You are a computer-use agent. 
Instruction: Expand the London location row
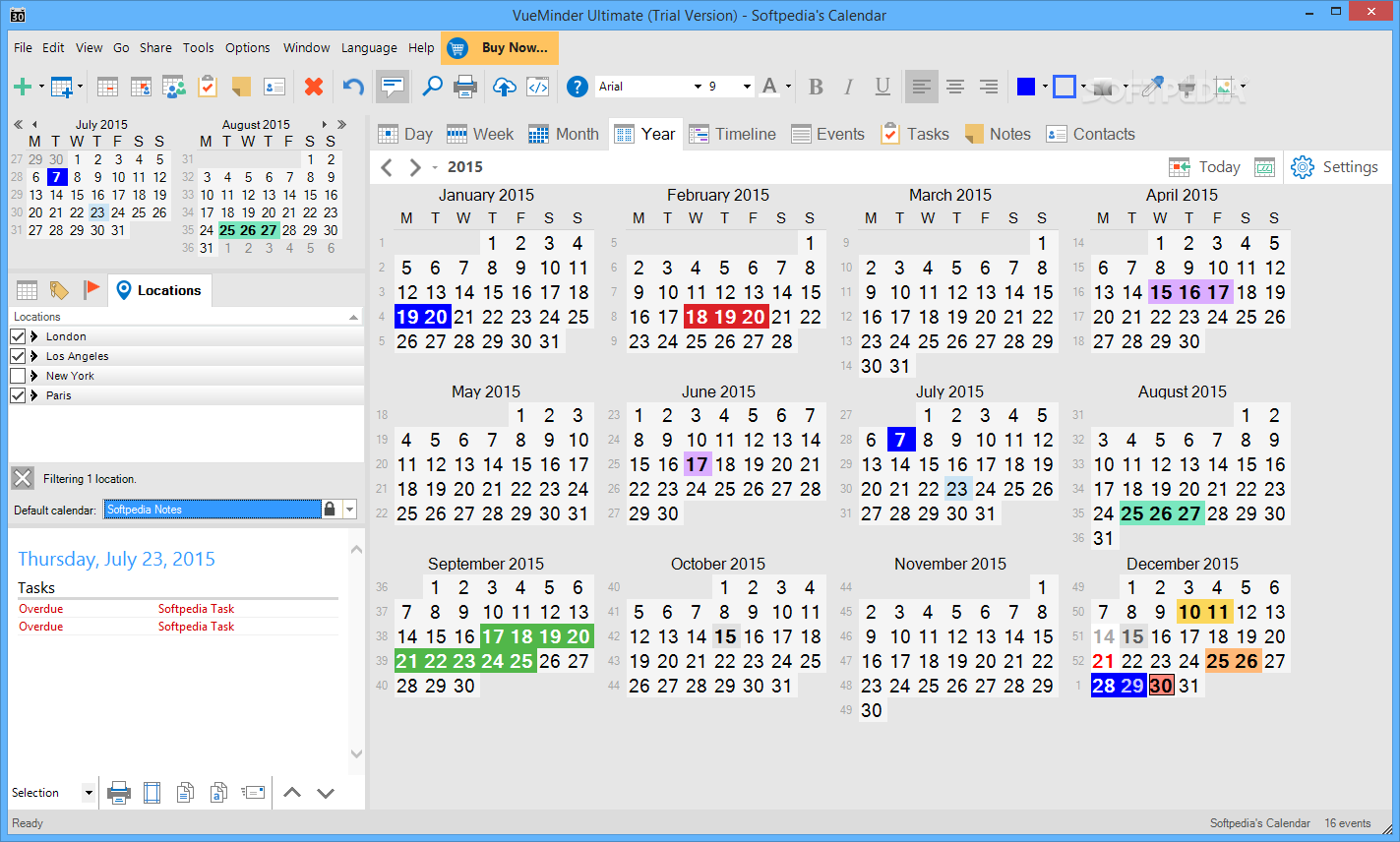point(34,336)
